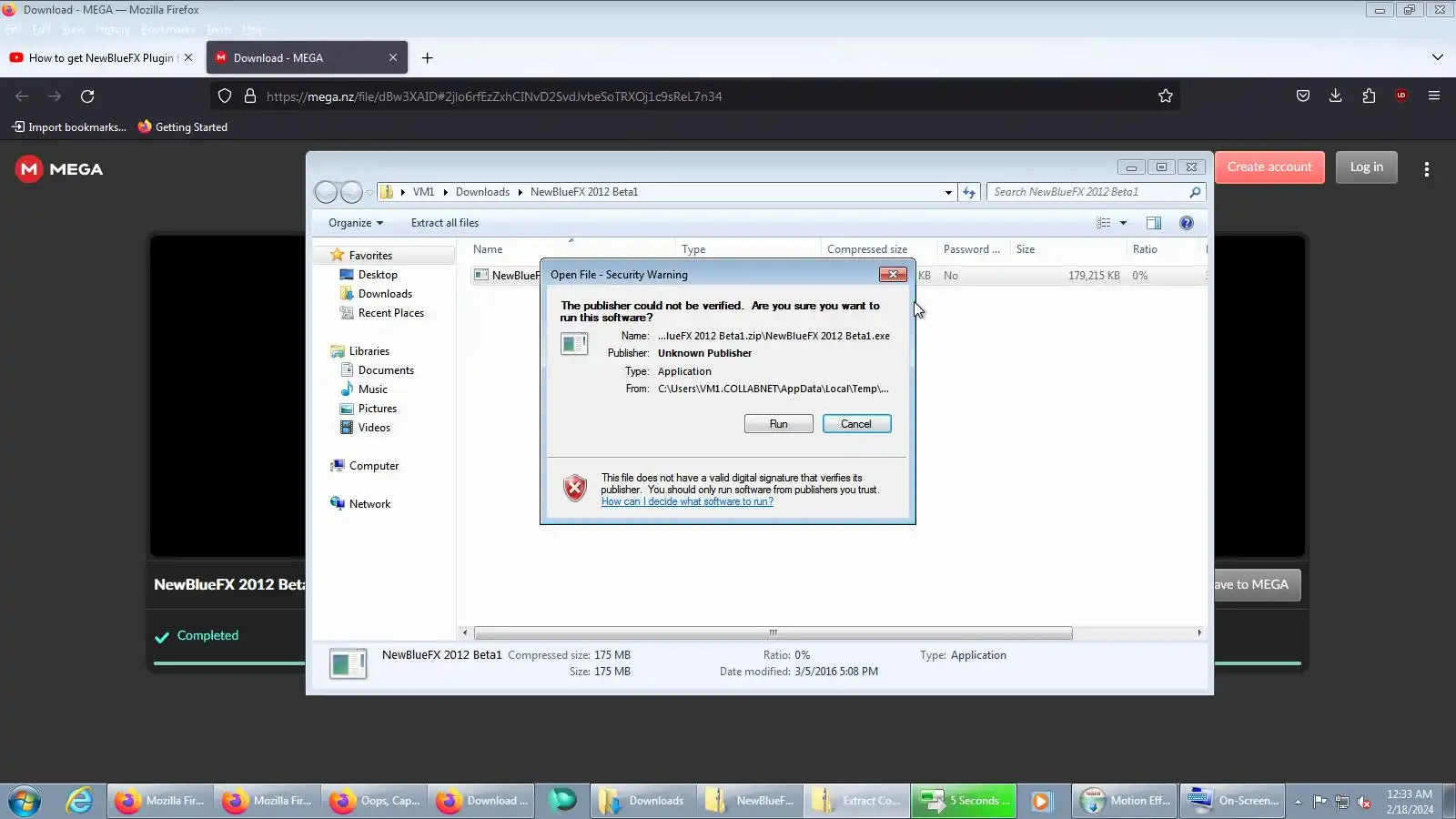
Task: Click the Search NewBlueFX 2012 Beta1 field
Action: coord(1096,192)
